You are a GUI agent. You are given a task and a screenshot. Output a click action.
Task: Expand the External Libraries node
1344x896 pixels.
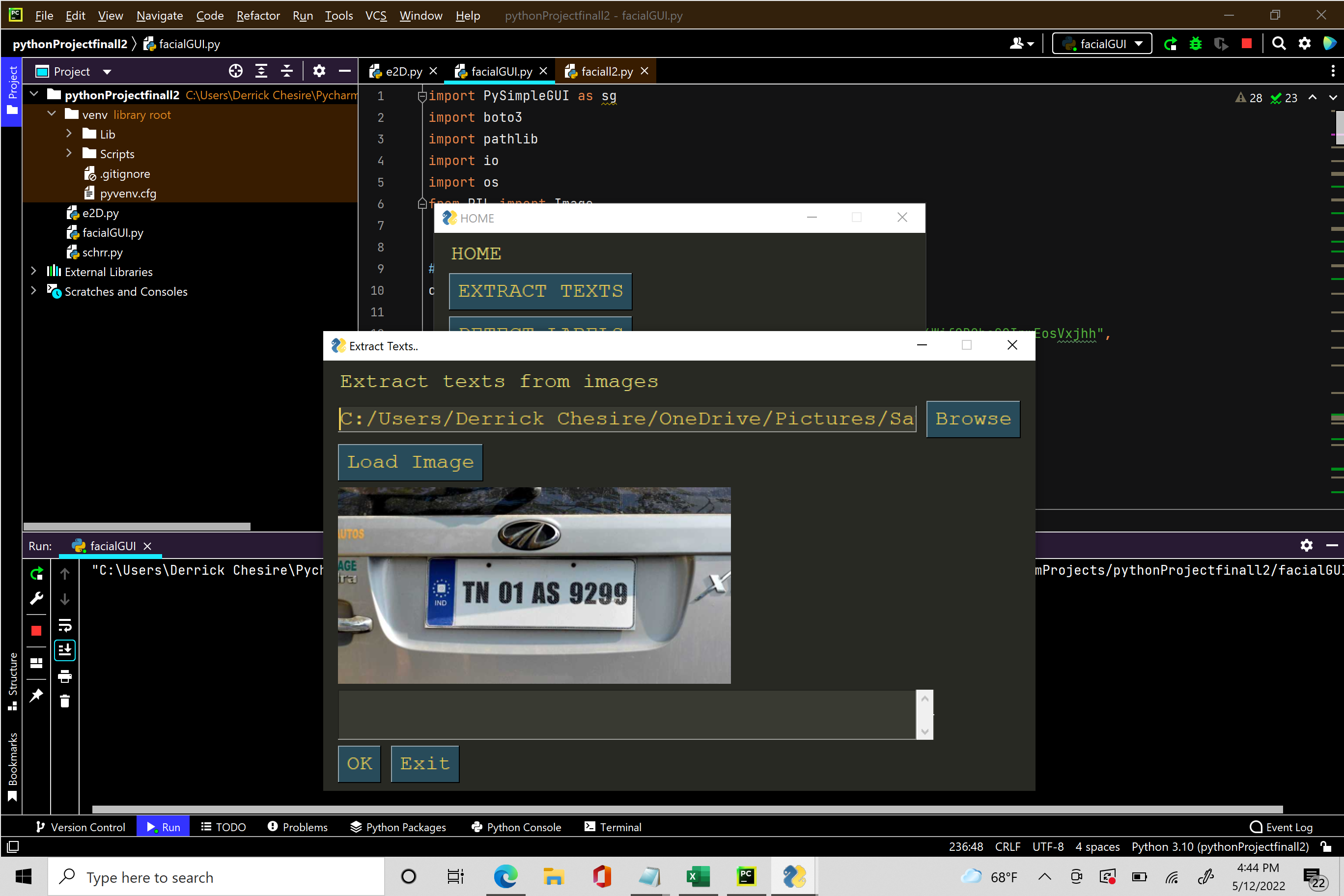click(34, 272)
